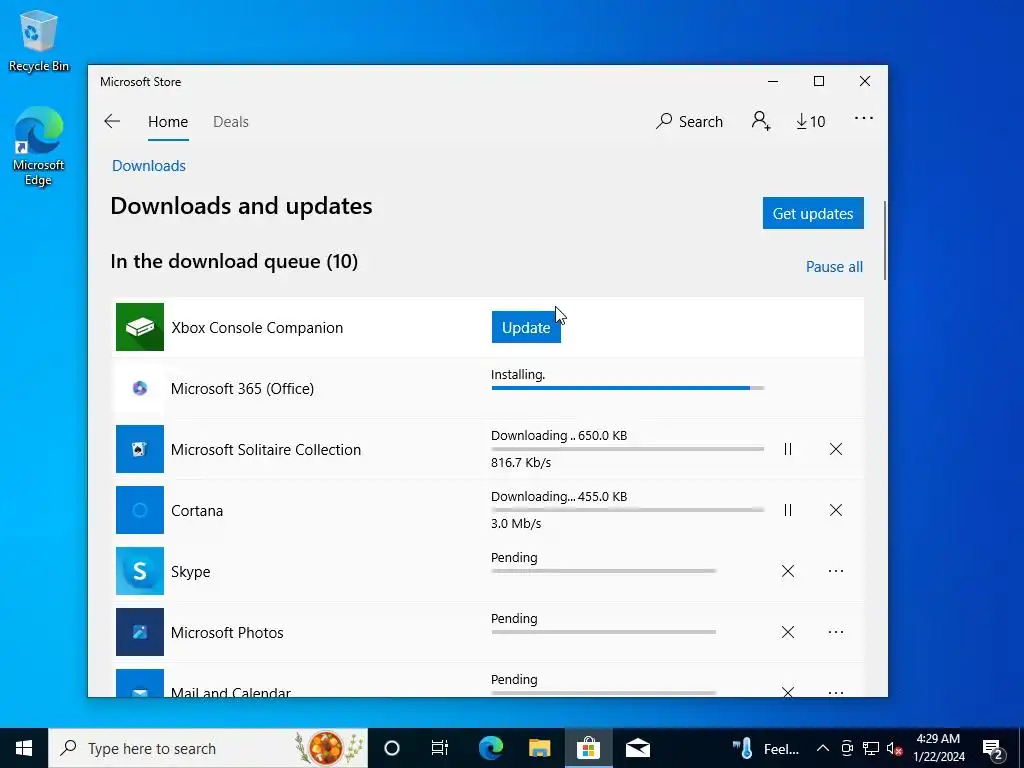Go back with the Store arrow button

112,121
